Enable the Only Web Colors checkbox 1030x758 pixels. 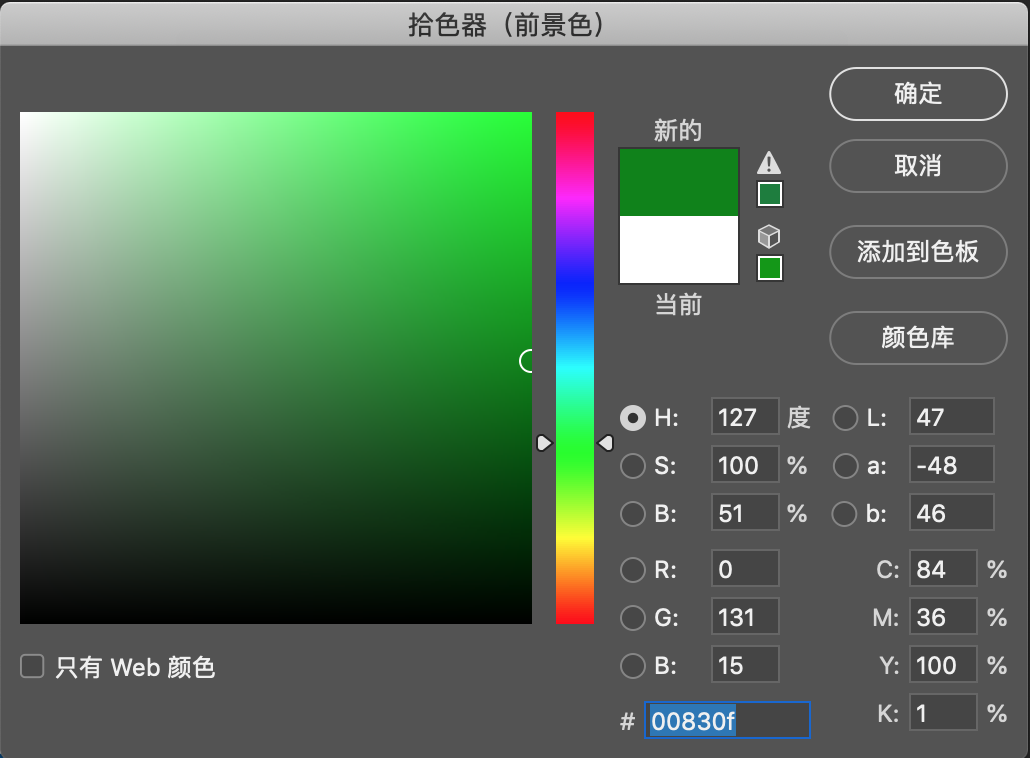point(32,666)
